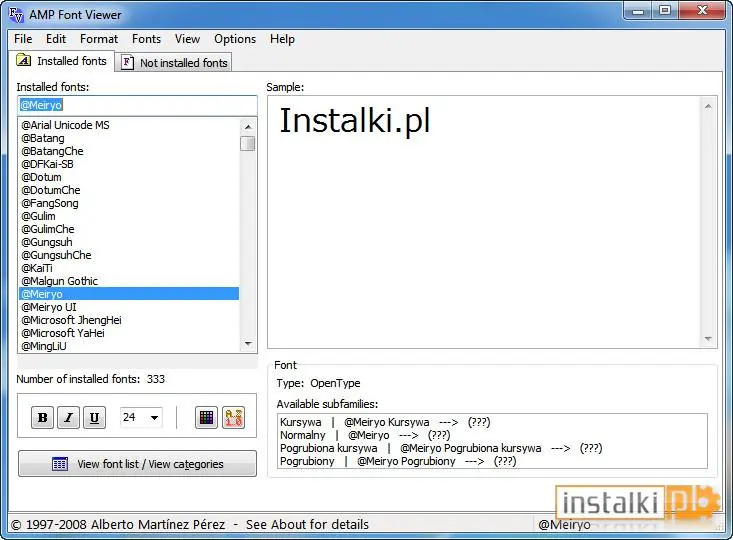Select @GulimChe font in the list
Screen dimensions: 733x540
pyautogui.click(x=129, y=229)
